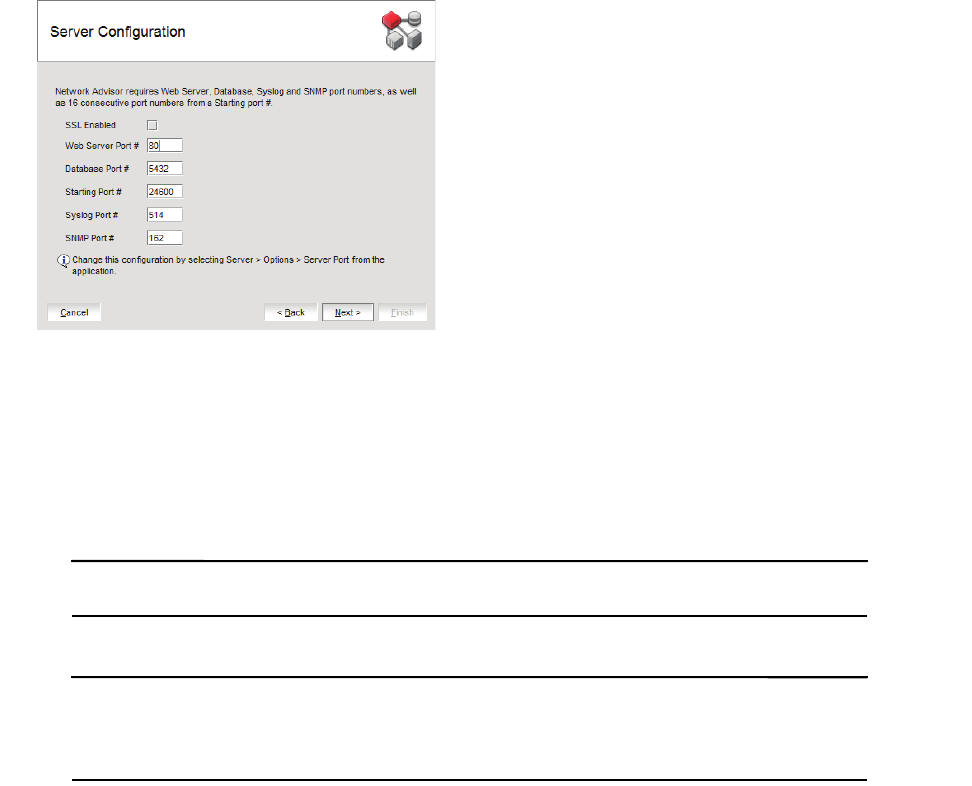Select the SNMP Port # input showing 162
The height and width of the screenshot is (786, 972).
pyautogui.click(x=165, y=238)
